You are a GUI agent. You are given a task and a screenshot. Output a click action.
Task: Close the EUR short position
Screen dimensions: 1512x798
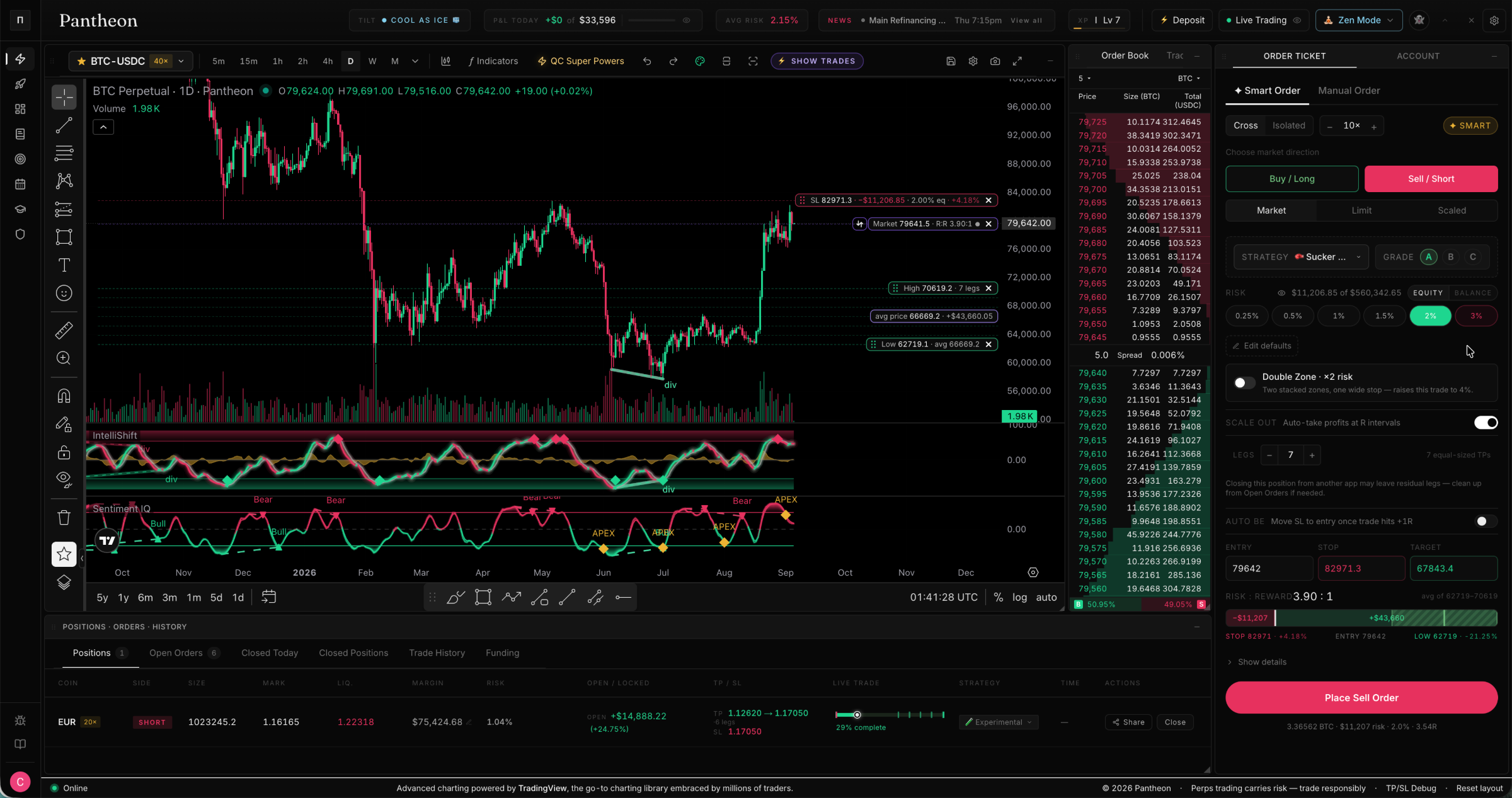(1175, 722)
